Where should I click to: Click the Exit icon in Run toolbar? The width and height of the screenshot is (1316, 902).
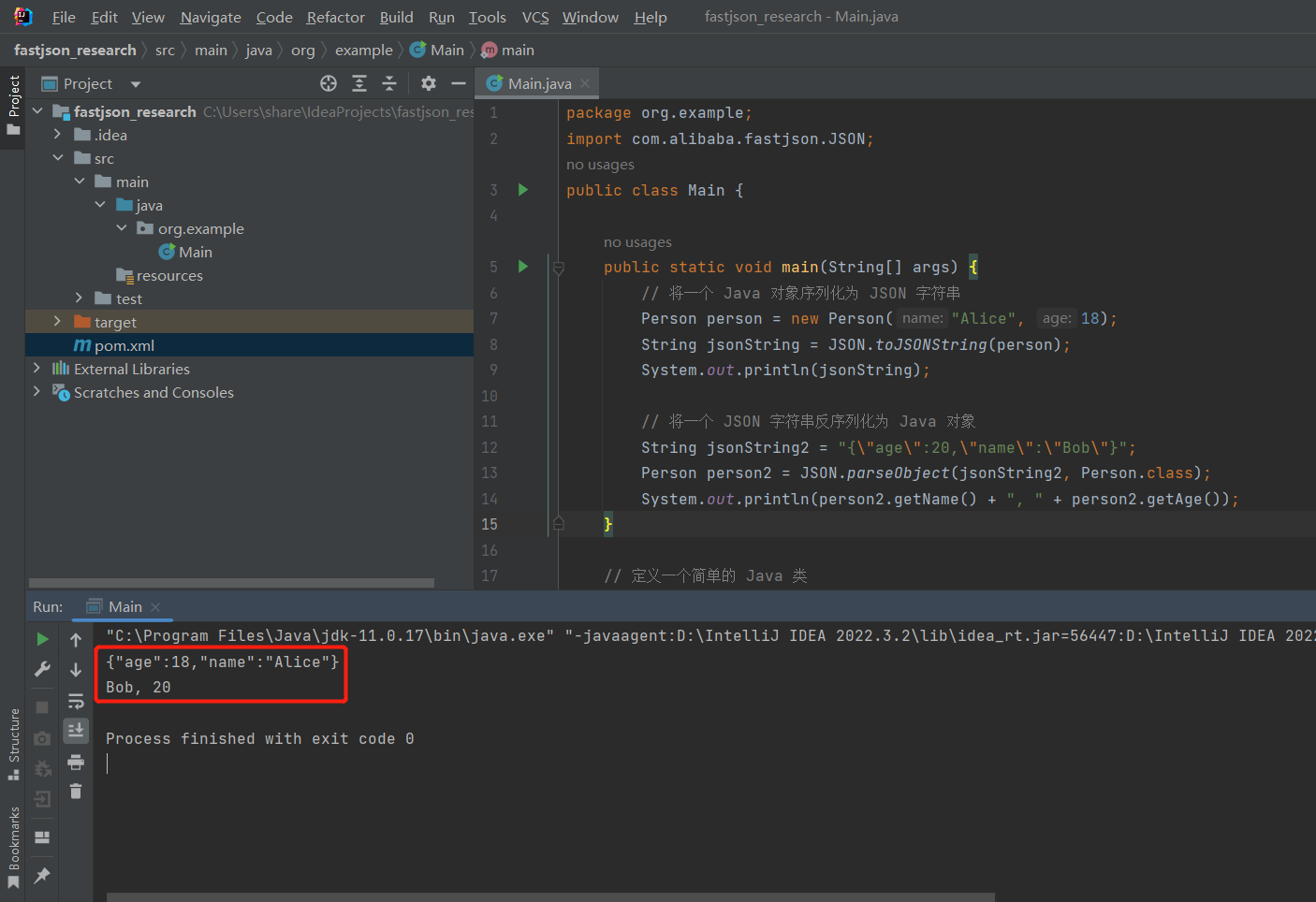[42, 799]
